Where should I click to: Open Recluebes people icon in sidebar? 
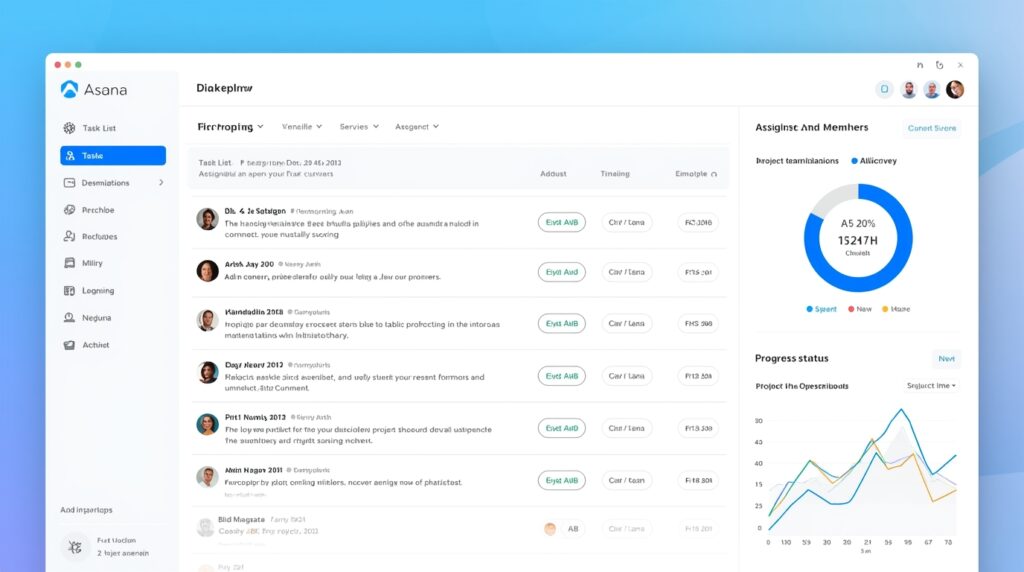click(x=69, y=237)
